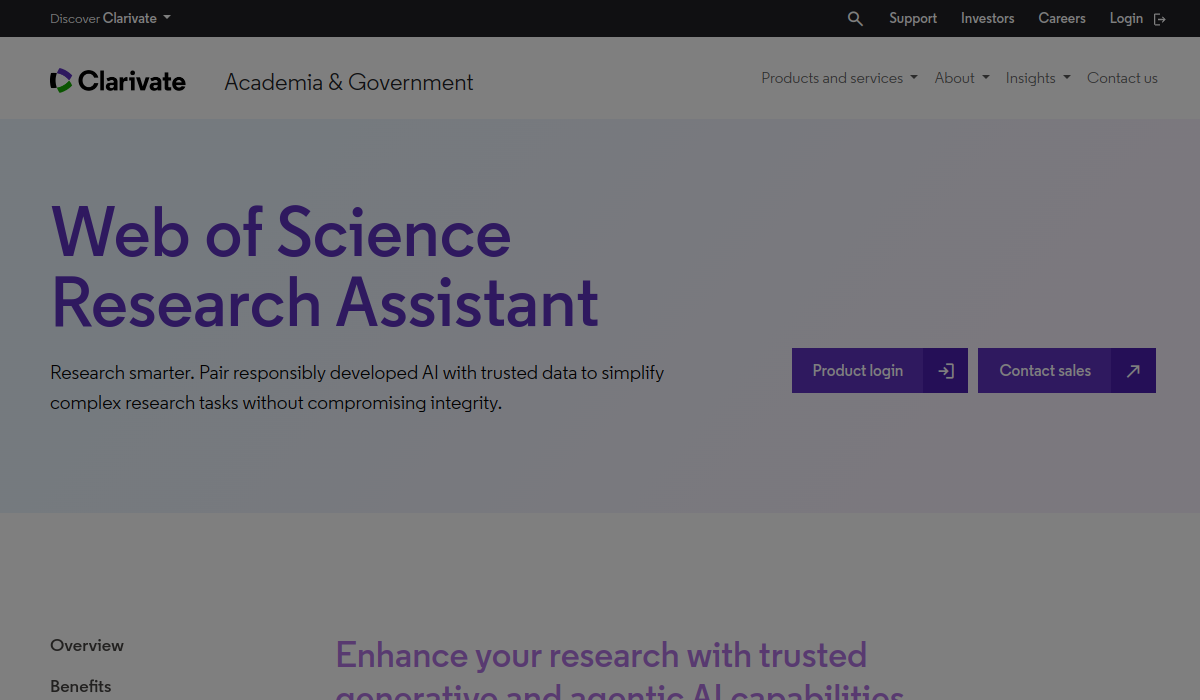This screenshot has height=700, width=1200.
Task: Expand the Products and services menu
Action: 839,78
